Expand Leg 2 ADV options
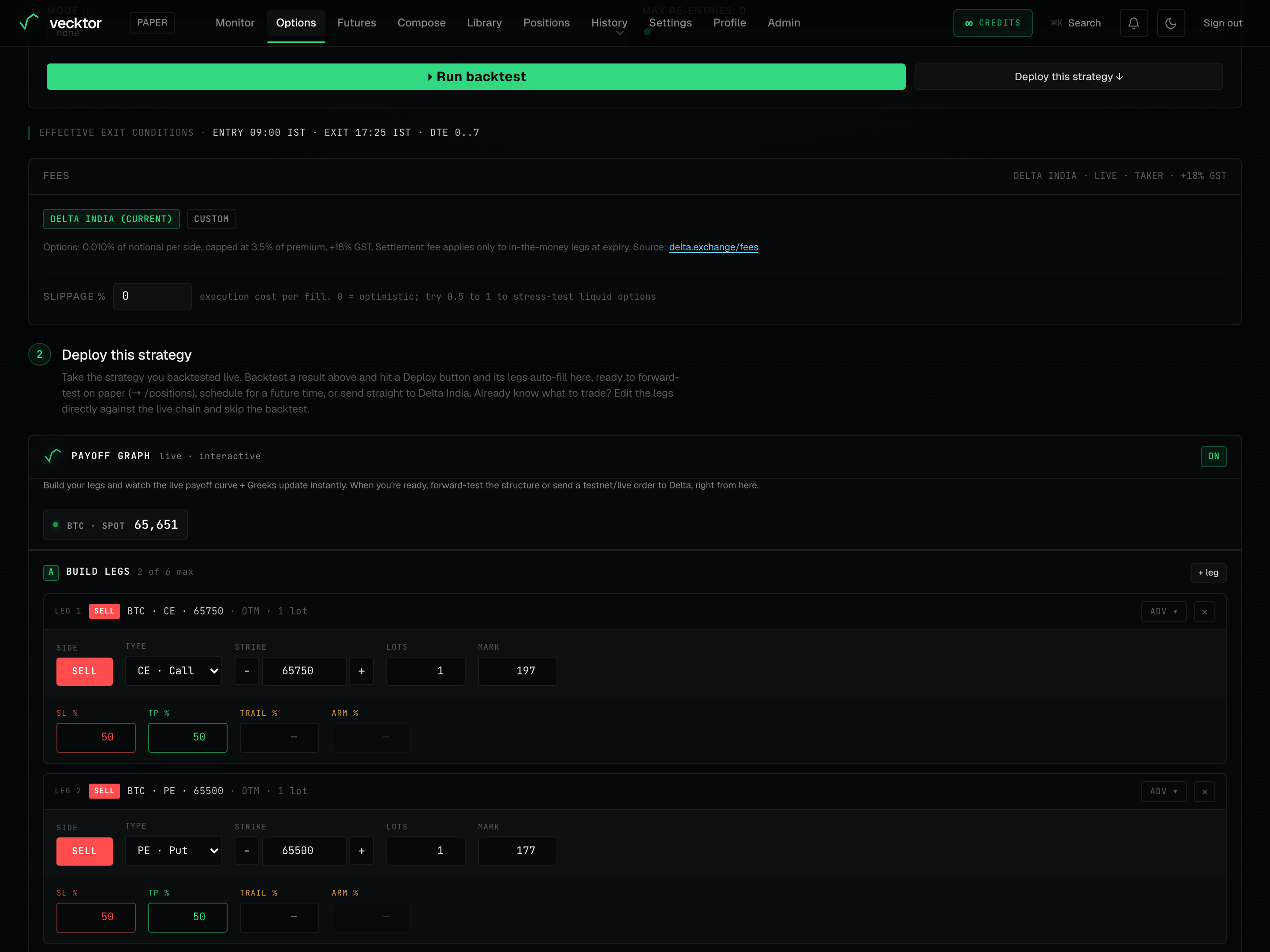Screen dimensions: 1270x952 1164,791
